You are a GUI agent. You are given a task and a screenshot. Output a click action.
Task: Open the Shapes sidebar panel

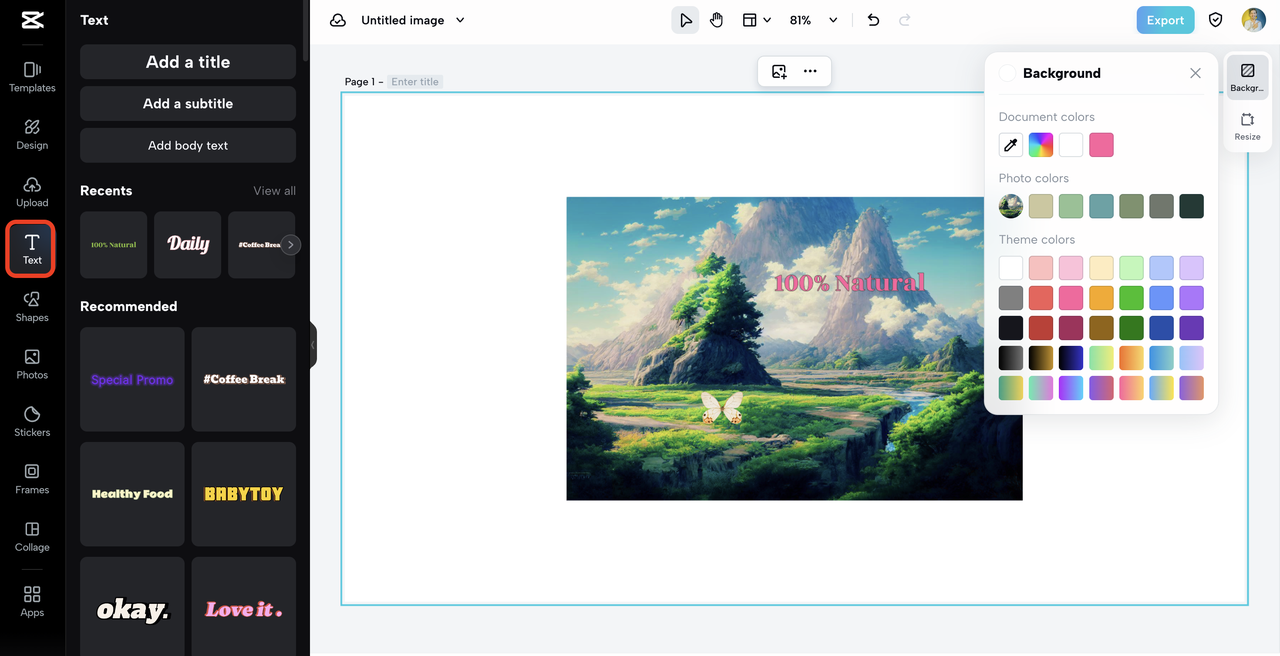pyautogui.click(x=32, y=307)
